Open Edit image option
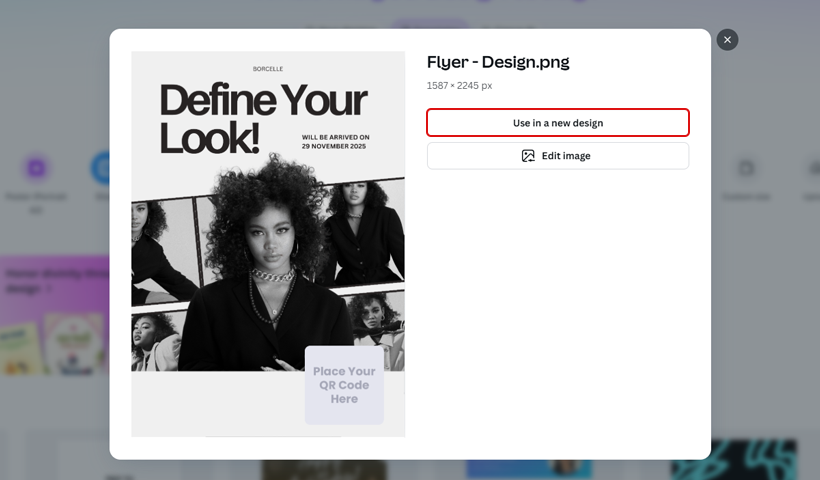 click(557, 156)
